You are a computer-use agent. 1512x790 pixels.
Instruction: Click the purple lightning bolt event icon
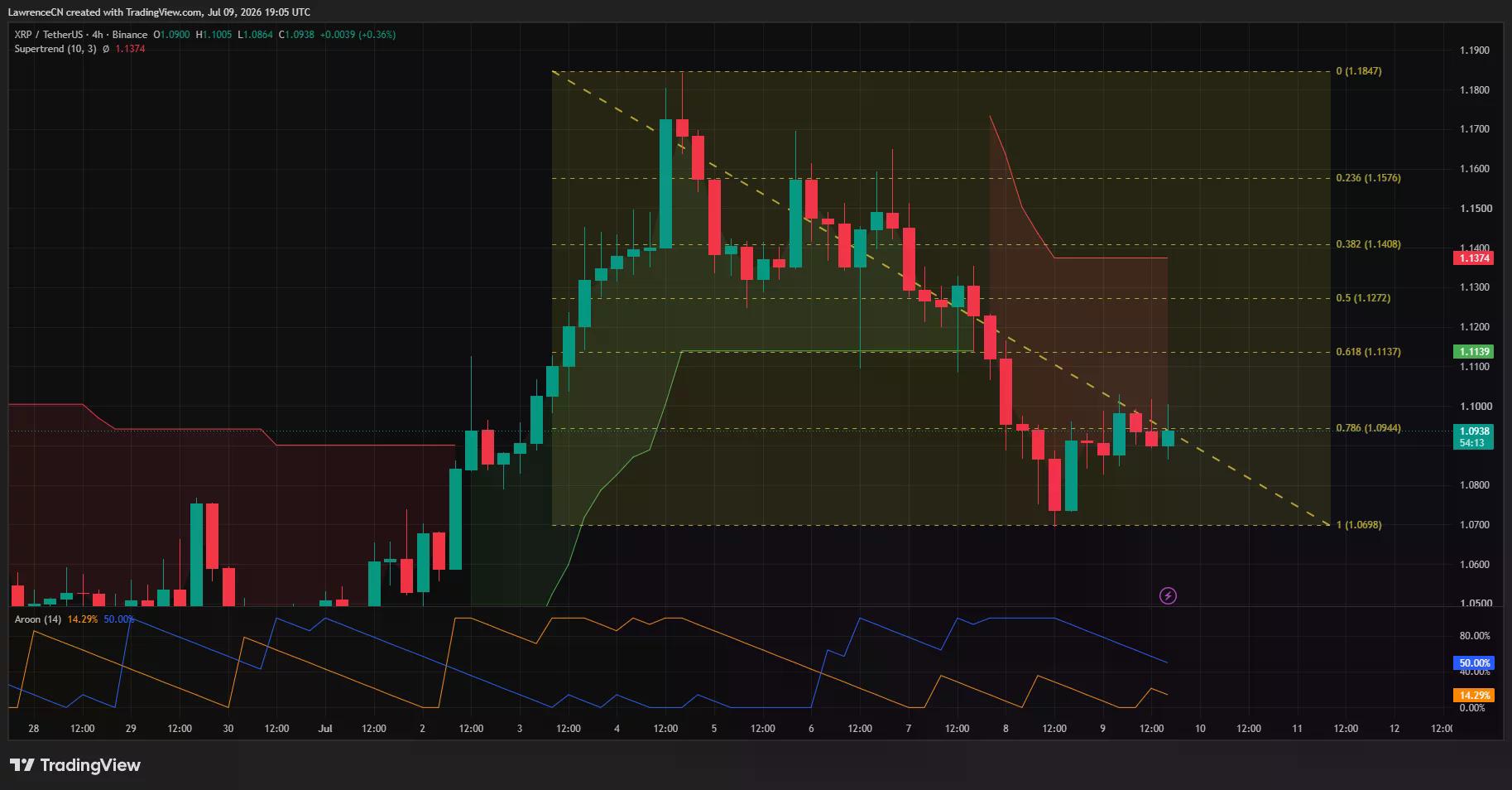coord(1168,595)
